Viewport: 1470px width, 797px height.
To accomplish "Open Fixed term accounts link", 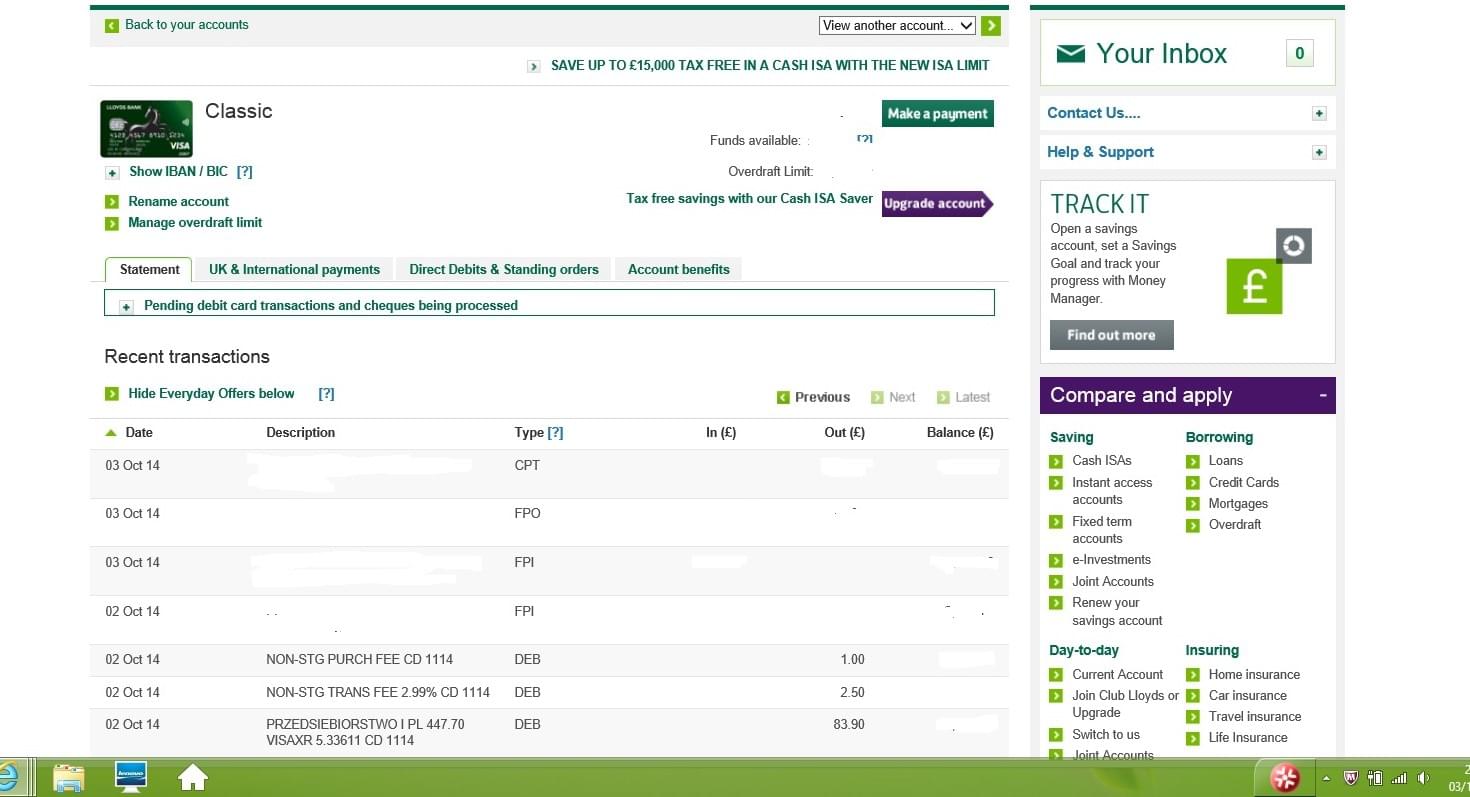I will 1102,530.
